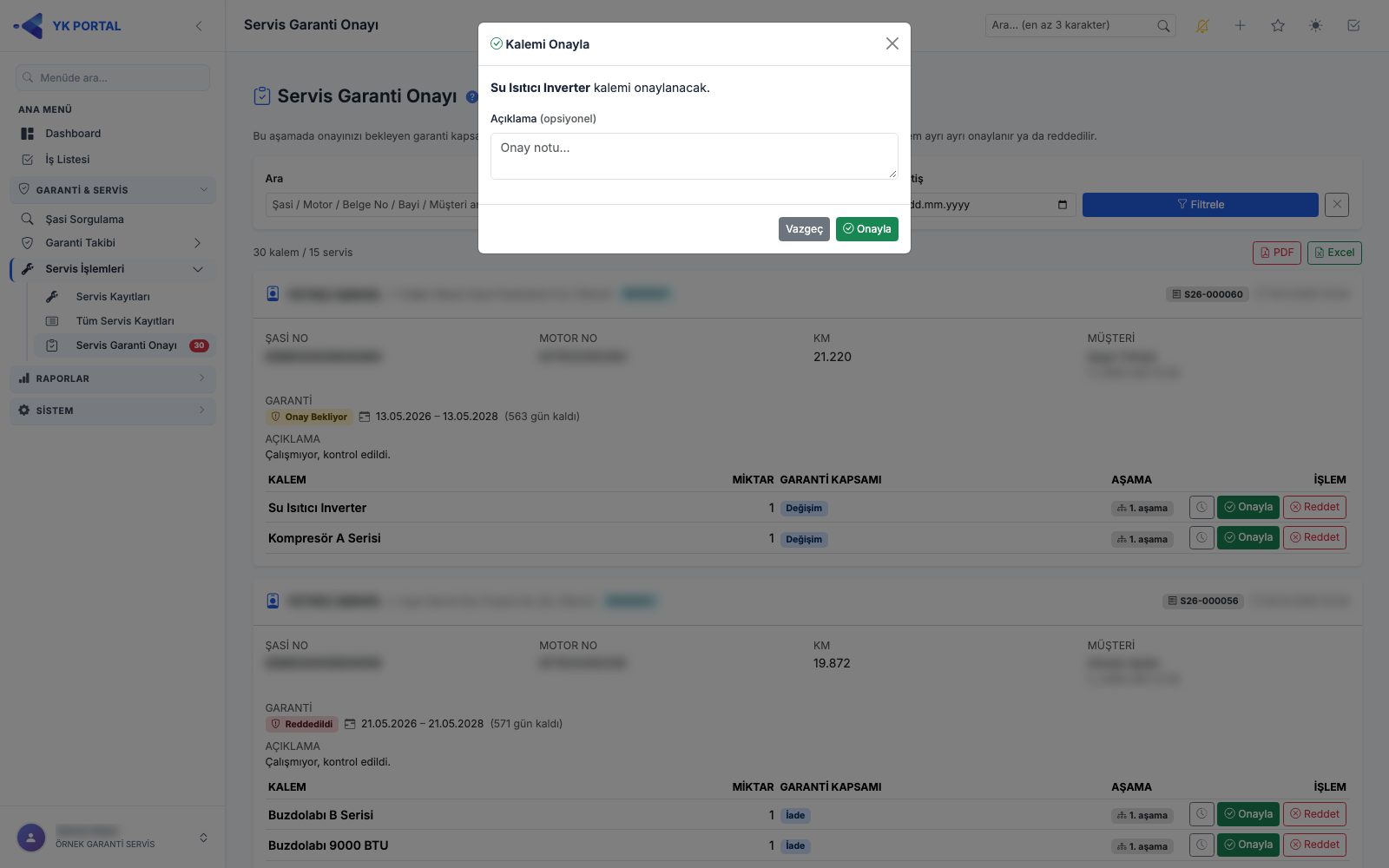Click the muted notifications bell icon
This screenshot has width=1389, height=868.
[x=1202, y=26]
